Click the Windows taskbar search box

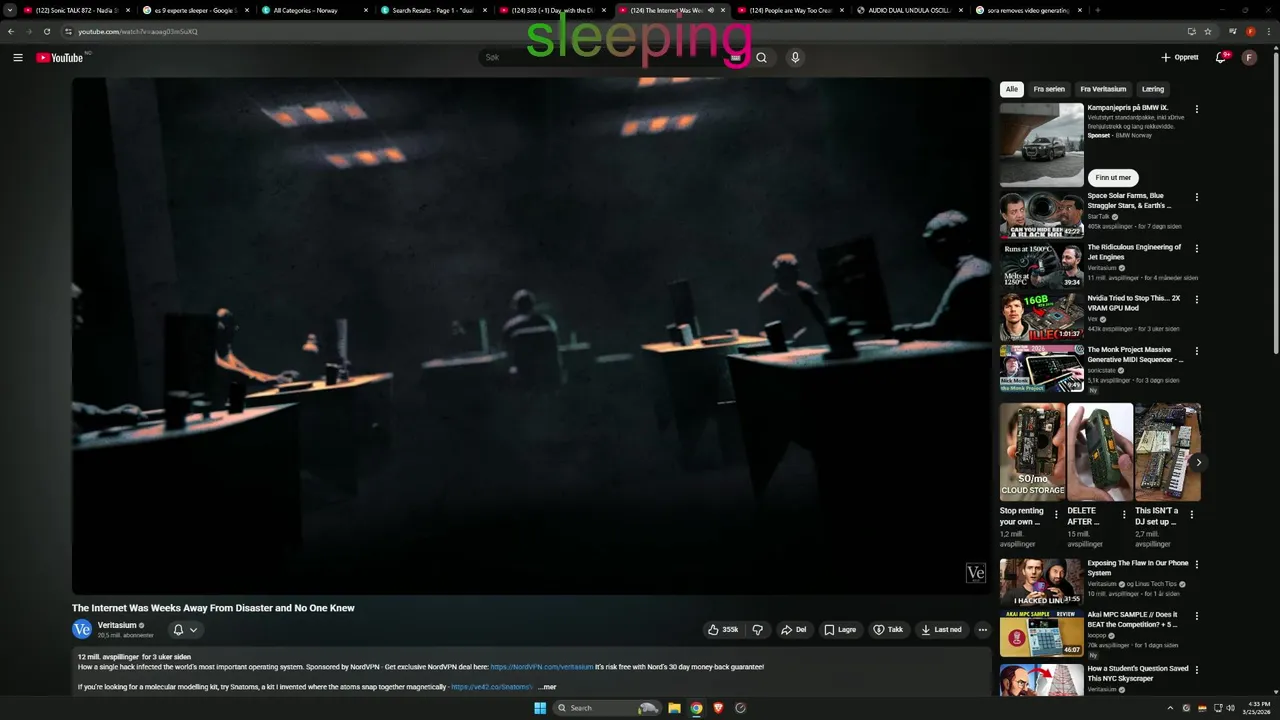click(606, 708)
